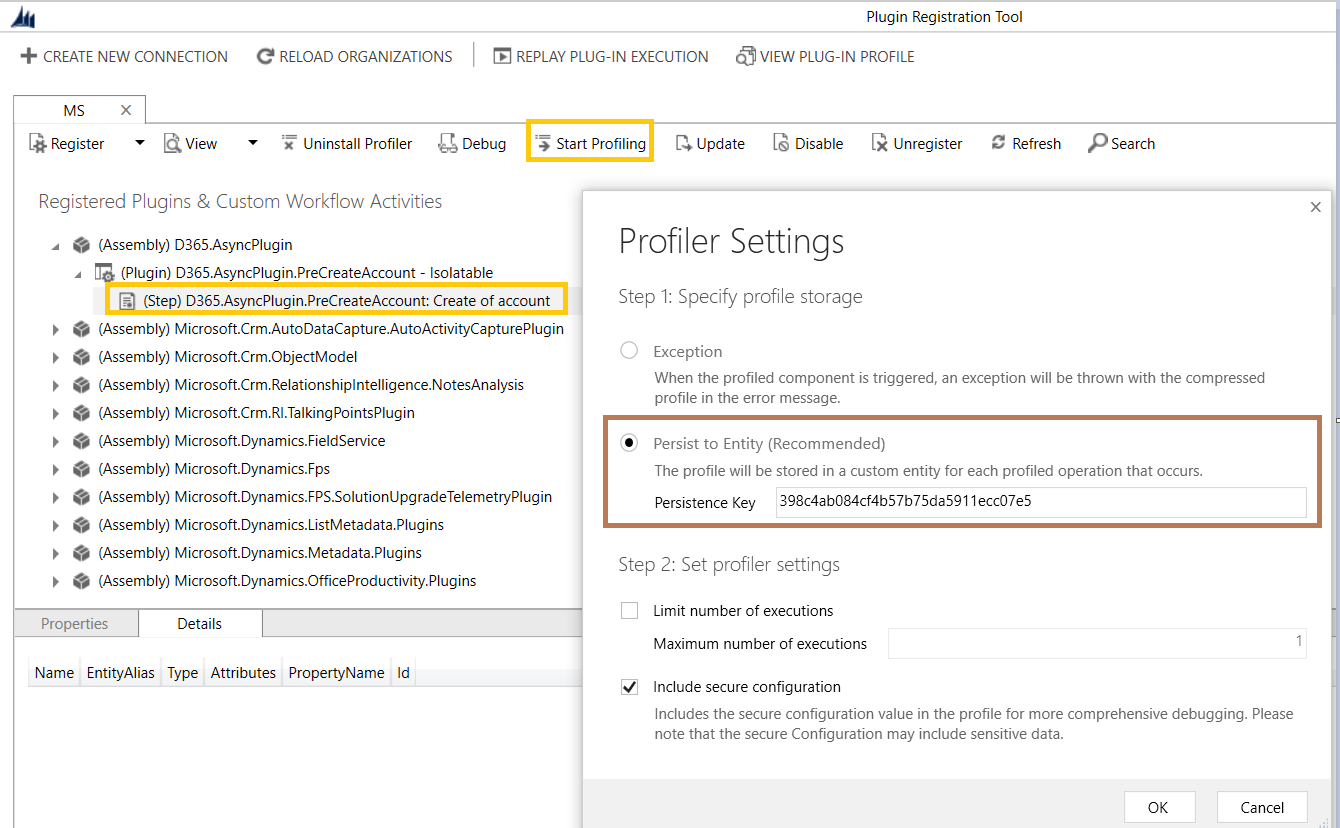Open the Search function

[x=1121, y=142]
